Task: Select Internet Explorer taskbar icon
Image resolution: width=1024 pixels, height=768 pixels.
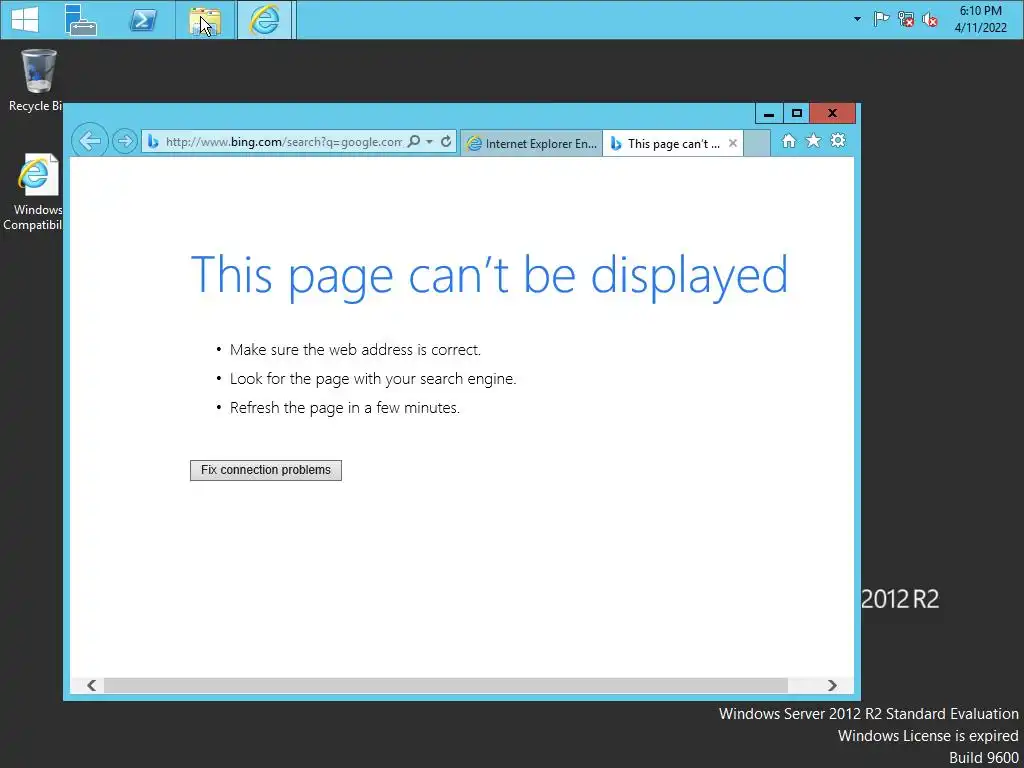Action: click(264, 20)
